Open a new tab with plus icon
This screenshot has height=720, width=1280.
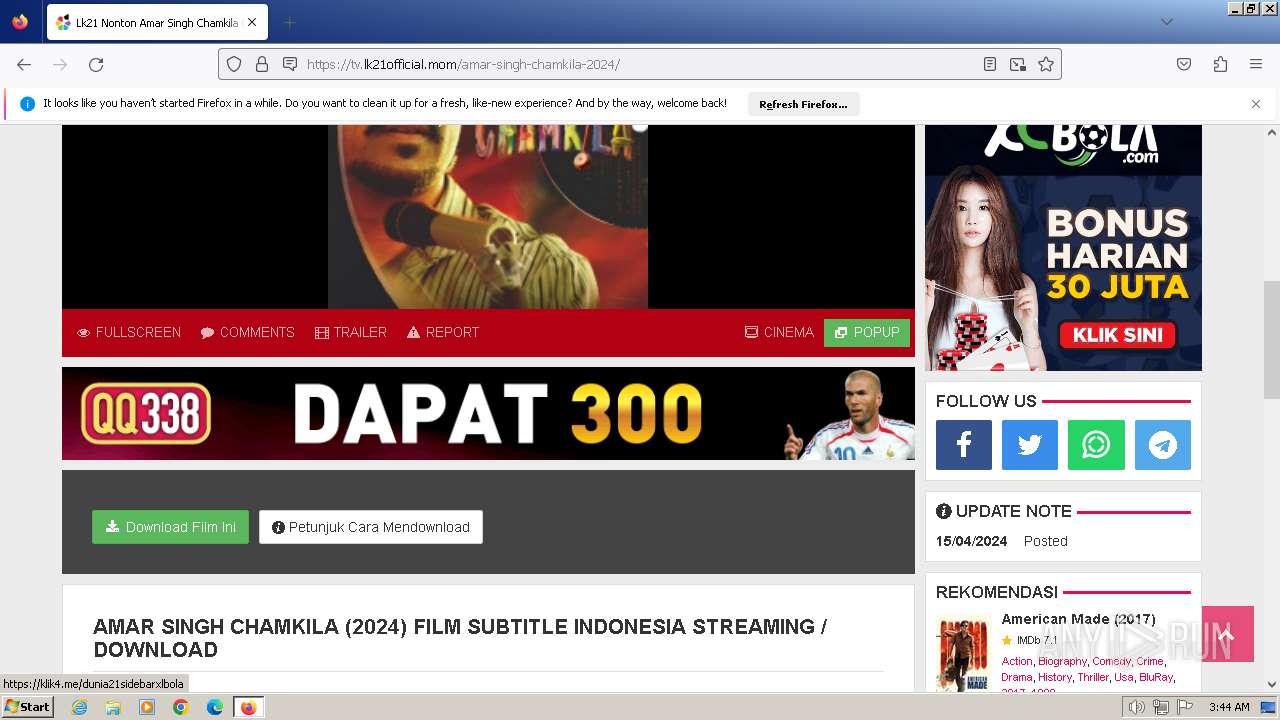[x=289, y=22]
